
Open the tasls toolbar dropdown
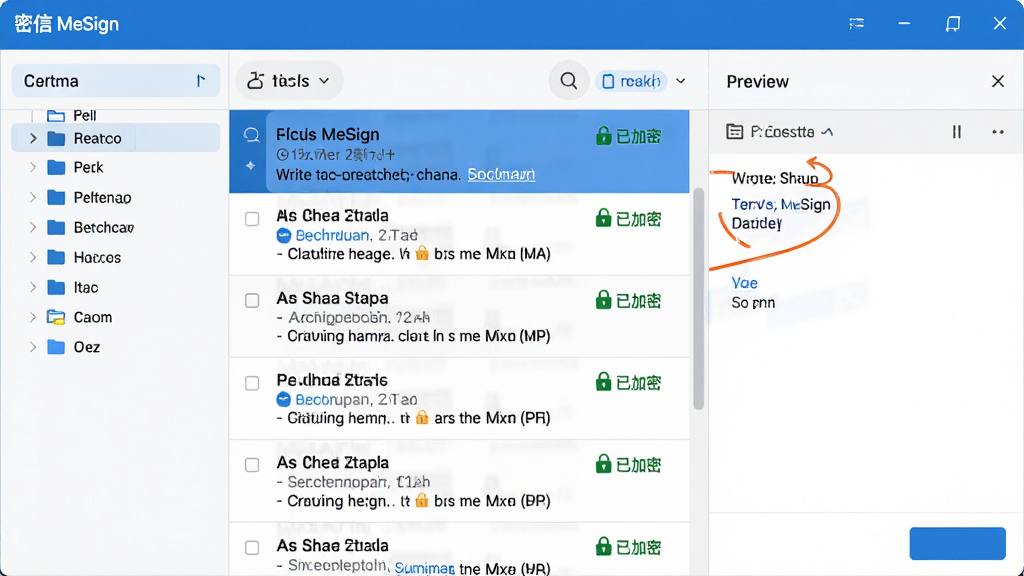pos(289,81)
